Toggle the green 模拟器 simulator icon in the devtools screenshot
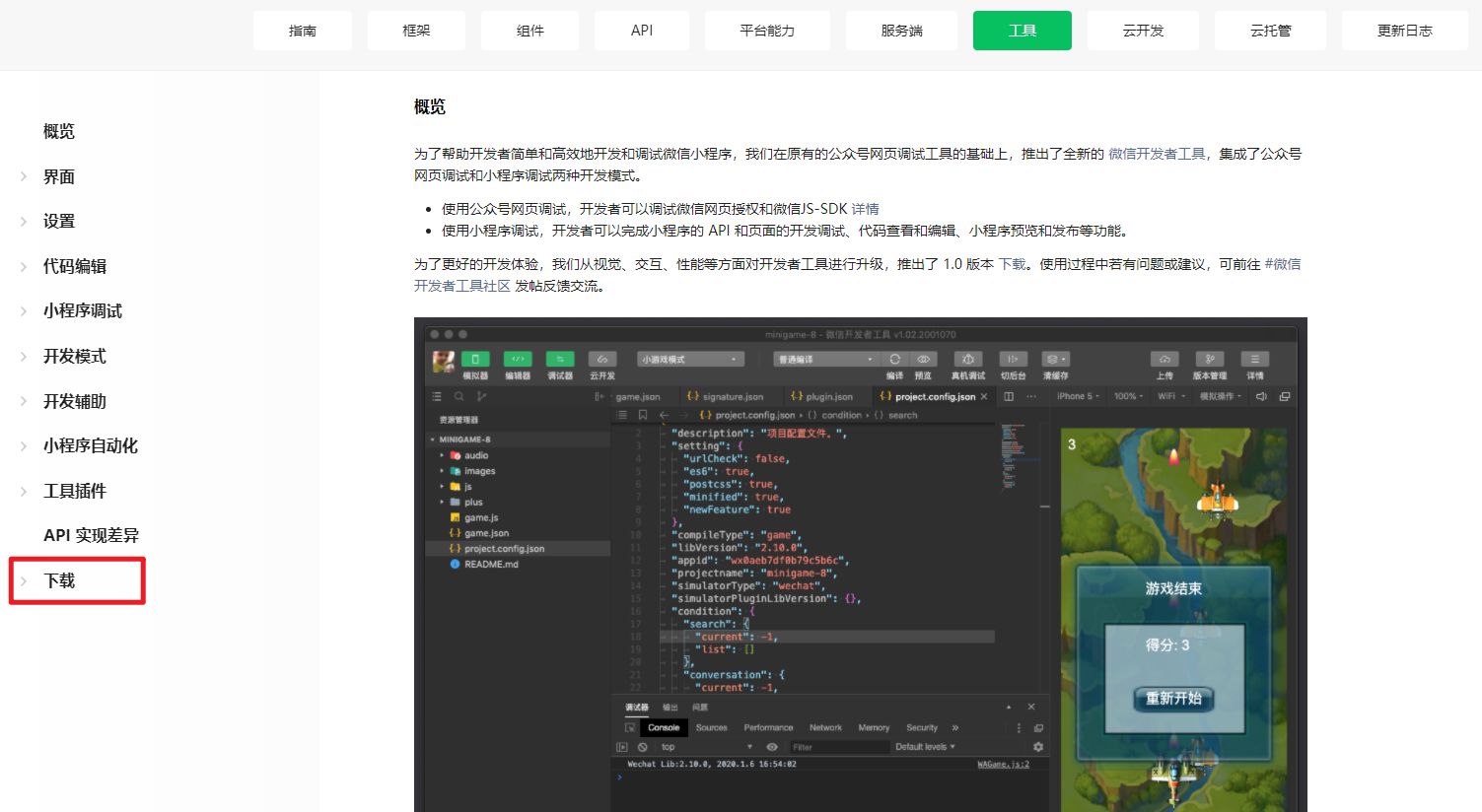1482x812 pixels. point(475,360)
